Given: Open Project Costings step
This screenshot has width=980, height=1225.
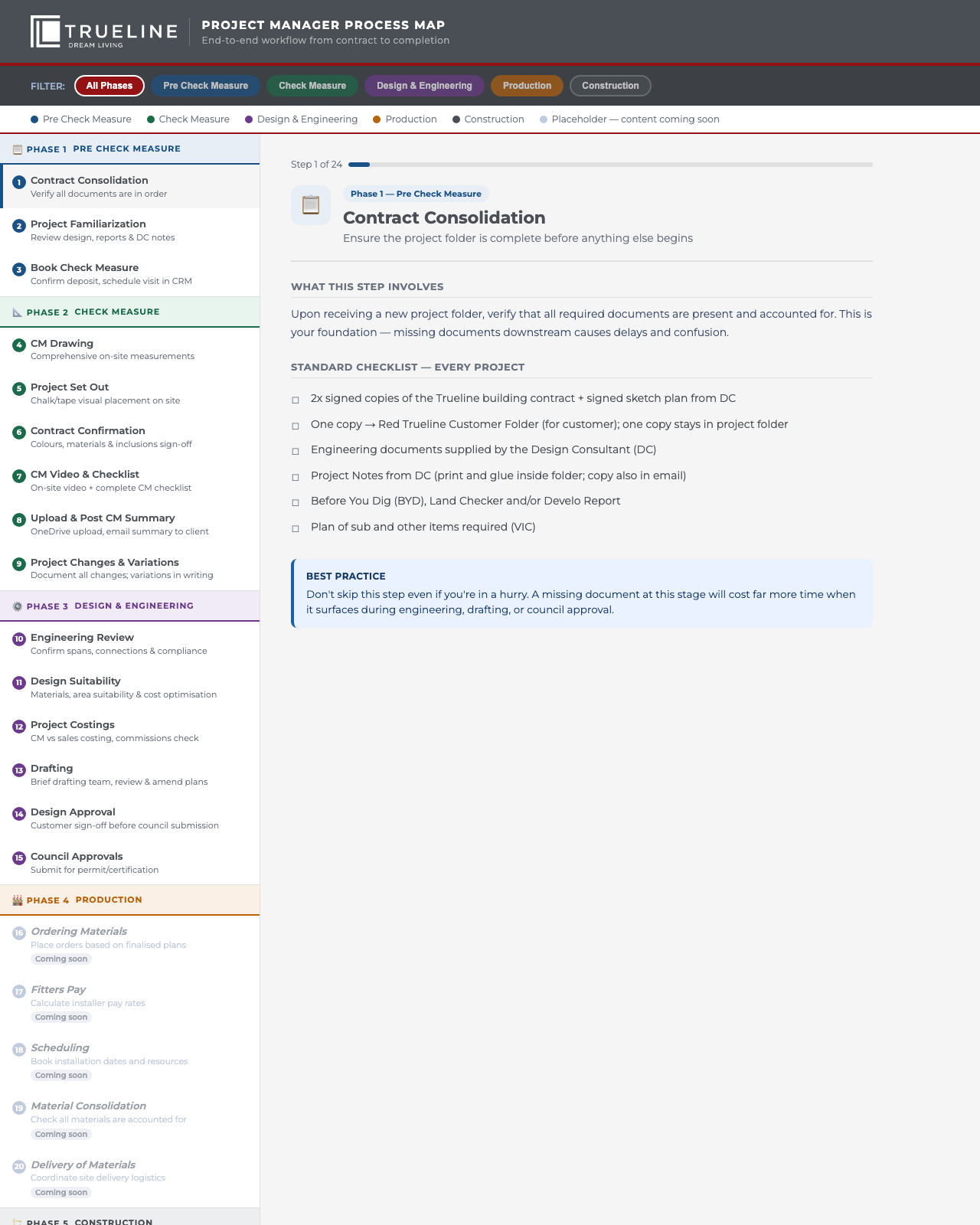Looking at the screenshot, I should click(129, 731).
